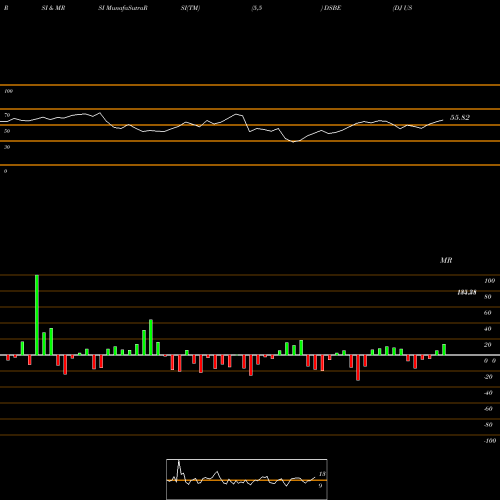Click the 9 label in mini chart

pos(320,486)
